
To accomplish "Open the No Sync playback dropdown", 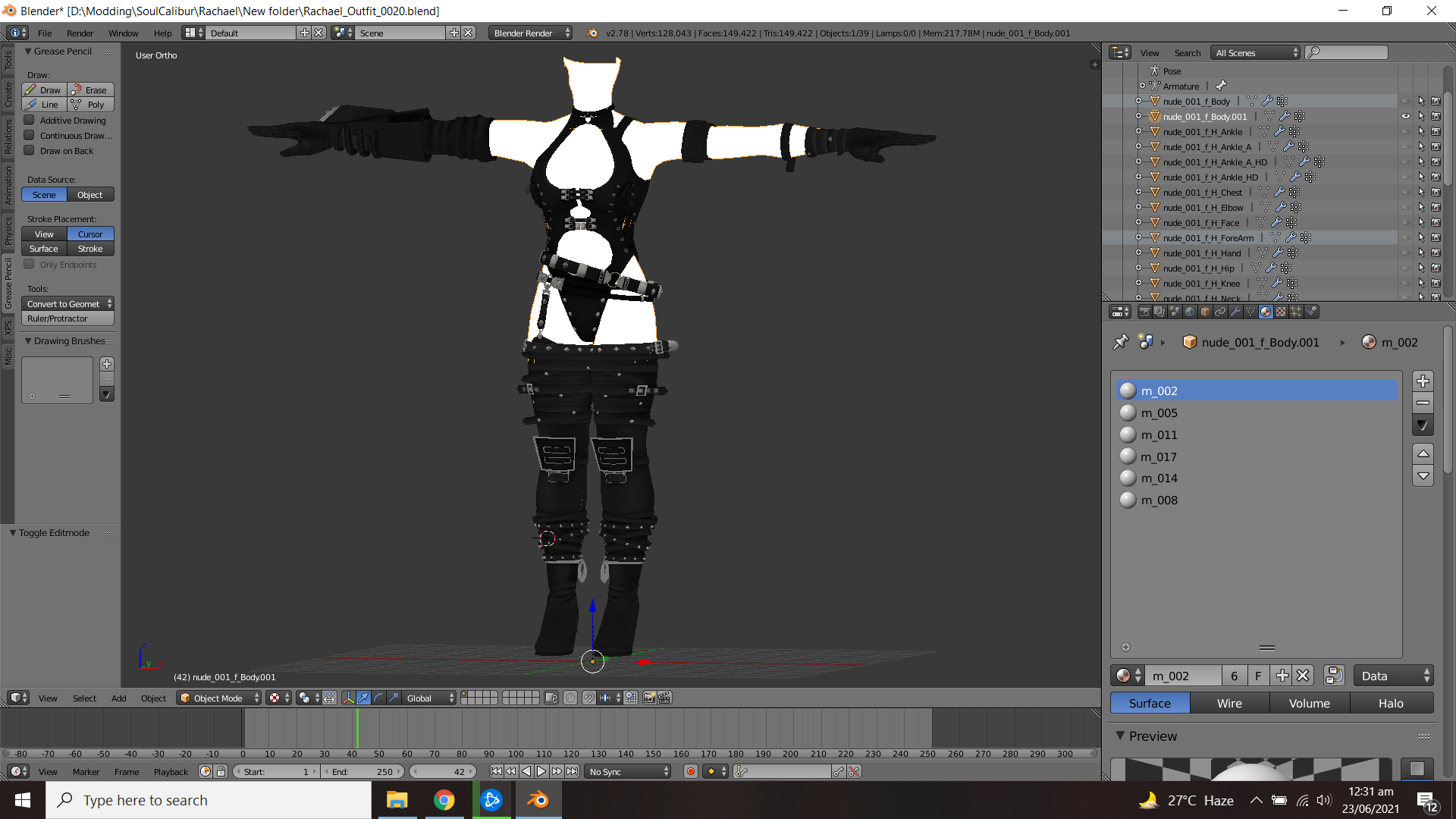I will pyautogui.click(x=629, y=771).
